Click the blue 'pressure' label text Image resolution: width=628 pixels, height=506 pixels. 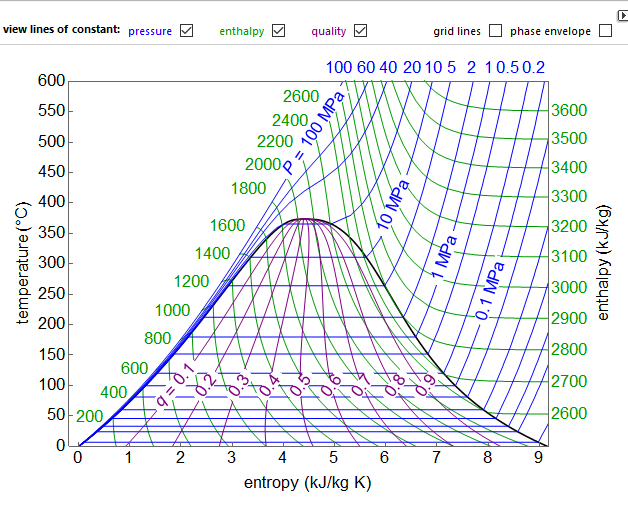click(x=150, y=31)
